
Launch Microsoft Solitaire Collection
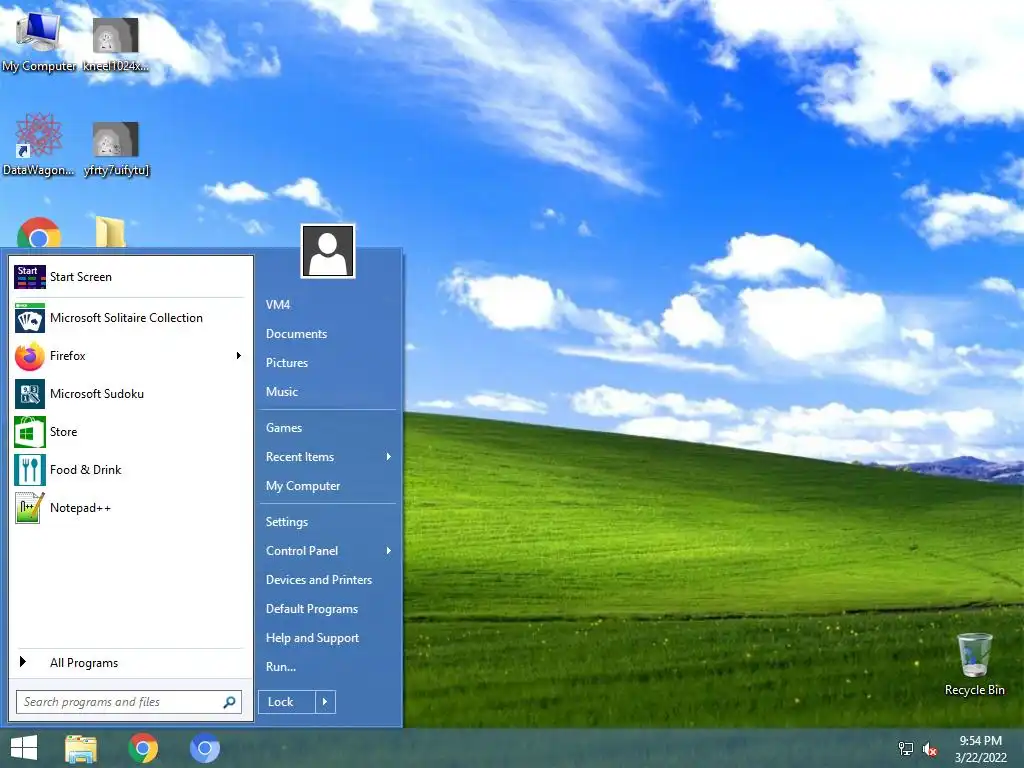128,318
